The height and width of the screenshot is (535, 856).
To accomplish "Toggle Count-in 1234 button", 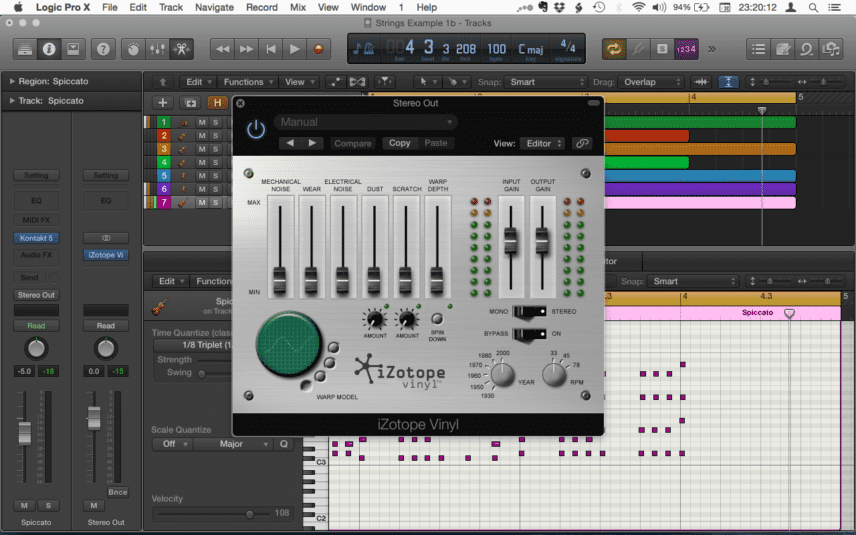I will click(x=686, y=49).
